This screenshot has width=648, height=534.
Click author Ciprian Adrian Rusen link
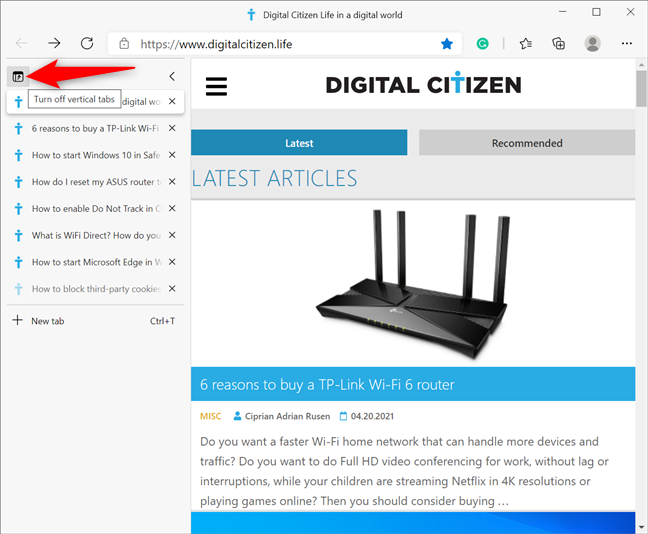tap(287, 416)
